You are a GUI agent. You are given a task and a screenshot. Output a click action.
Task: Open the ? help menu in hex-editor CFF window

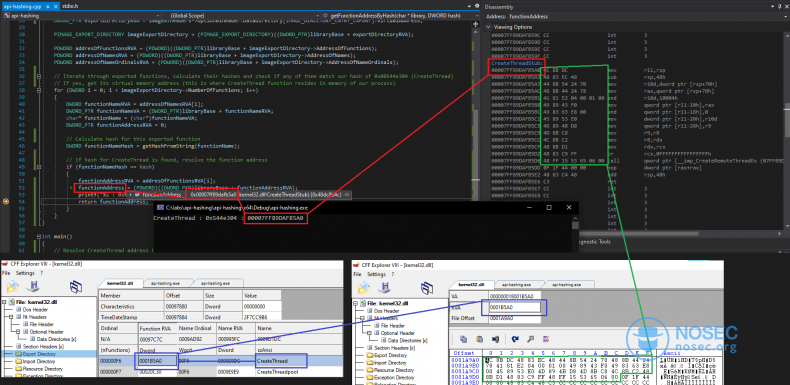coord(393,274)
